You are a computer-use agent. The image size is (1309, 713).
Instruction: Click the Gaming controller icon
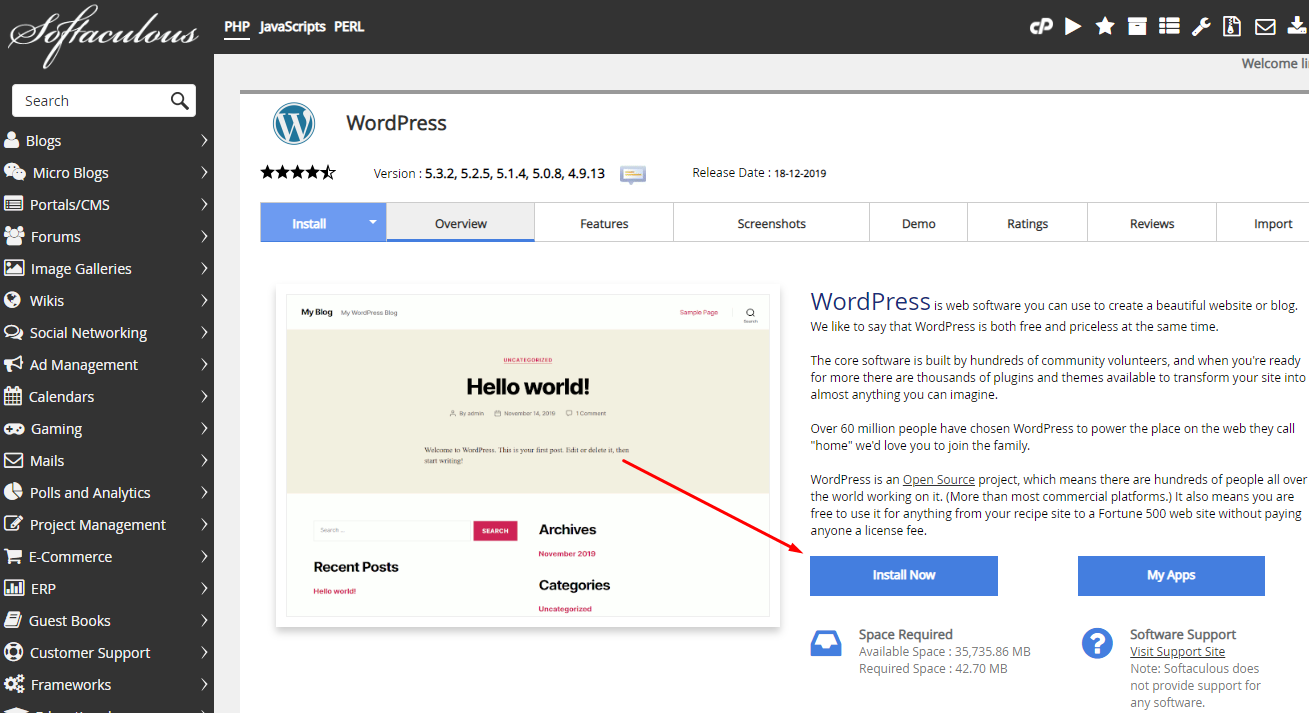tap(14, 428)
